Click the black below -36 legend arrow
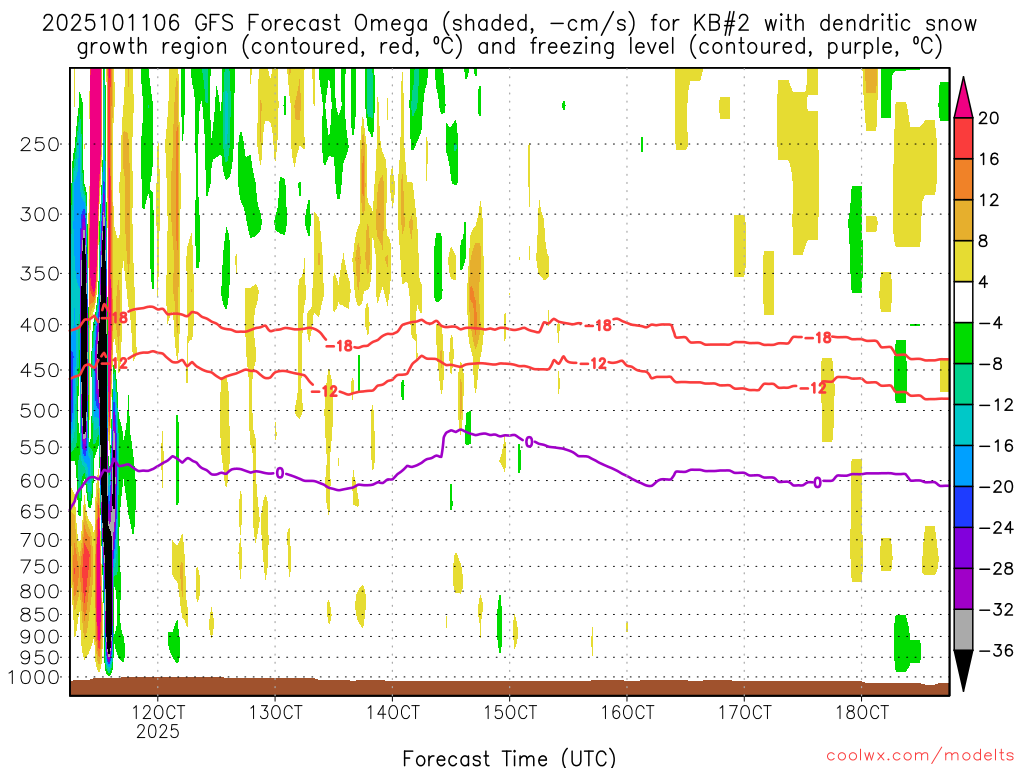This screenshot has width=1024, height=768. point(963,671)
